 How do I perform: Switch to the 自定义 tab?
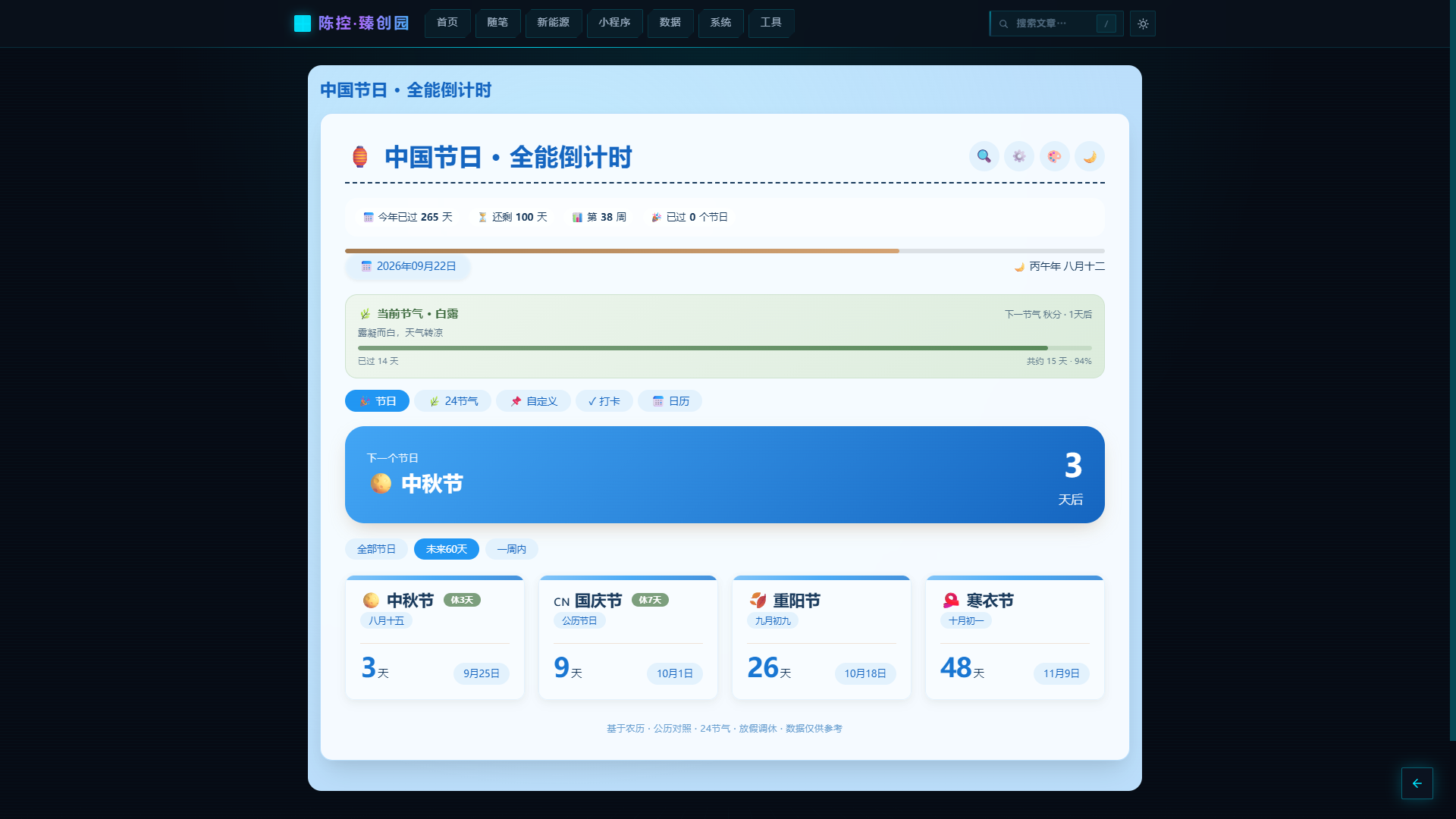pyautogui.click(x=533, y=401)
